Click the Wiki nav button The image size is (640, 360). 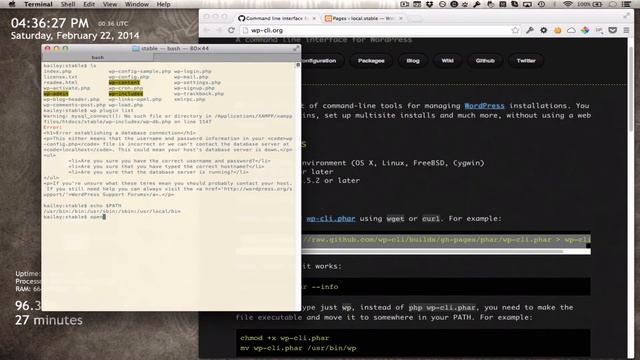[x=447, y=61]
